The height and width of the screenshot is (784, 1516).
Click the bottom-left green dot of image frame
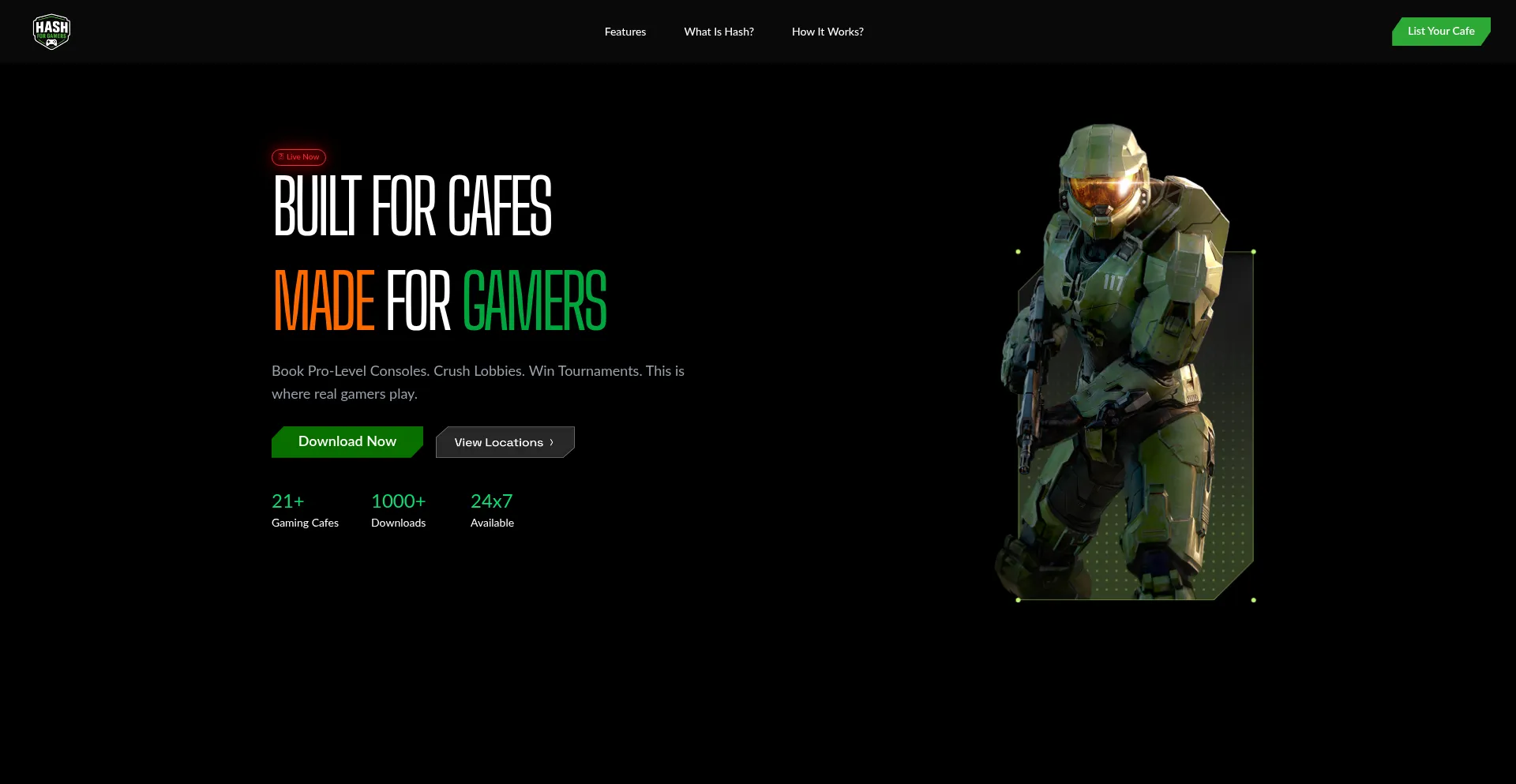click(x=1018, y=600)
